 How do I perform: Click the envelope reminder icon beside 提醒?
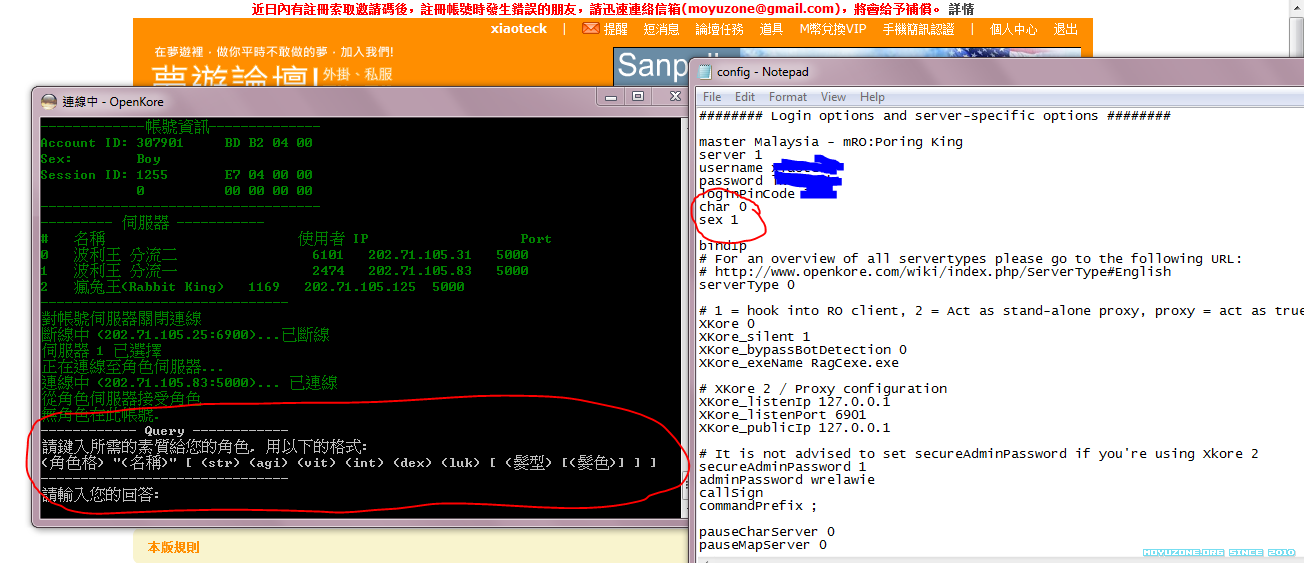(x=590, y=29)
